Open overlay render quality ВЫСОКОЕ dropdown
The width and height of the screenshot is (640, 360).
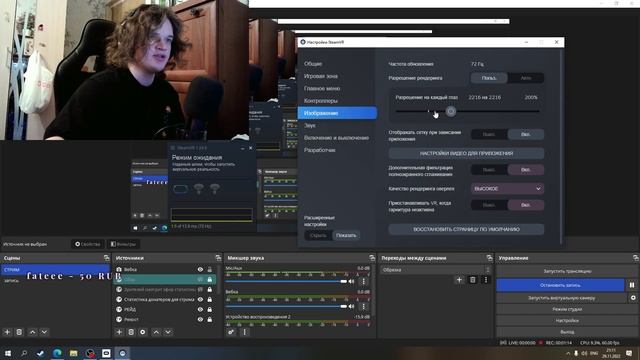tap(507, 189)
